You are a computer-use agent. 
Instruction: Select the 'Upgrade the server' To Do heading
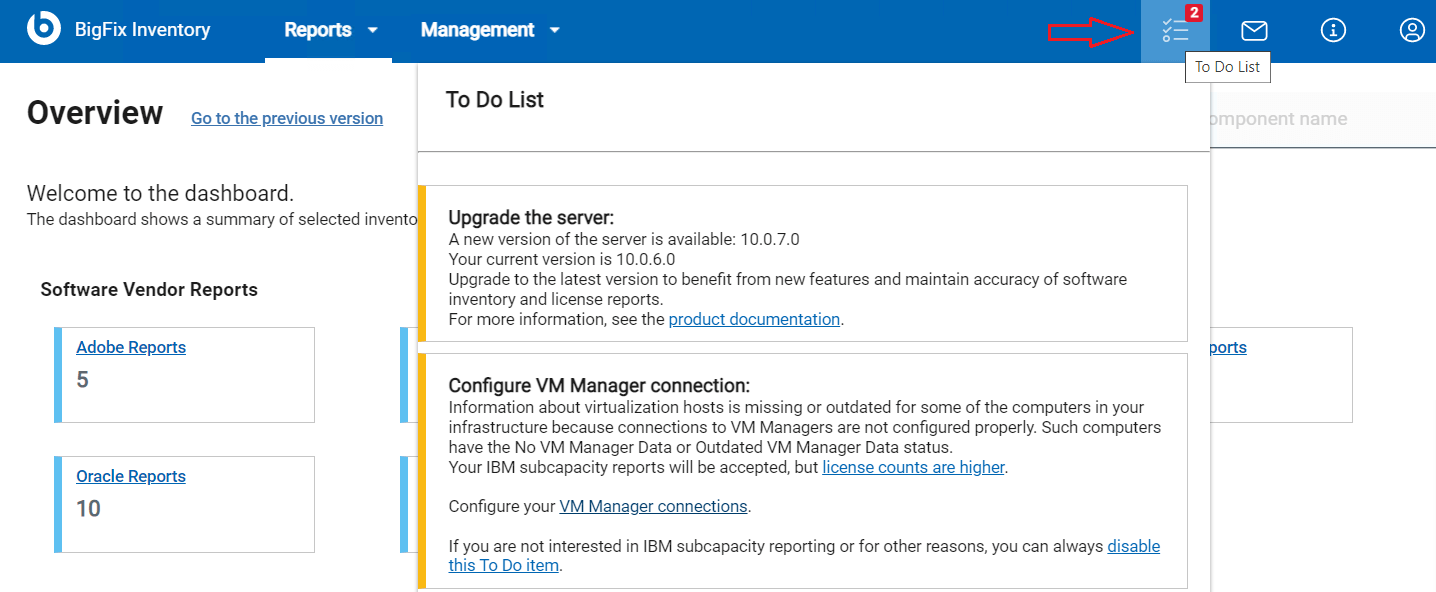[x=530, y=217]
